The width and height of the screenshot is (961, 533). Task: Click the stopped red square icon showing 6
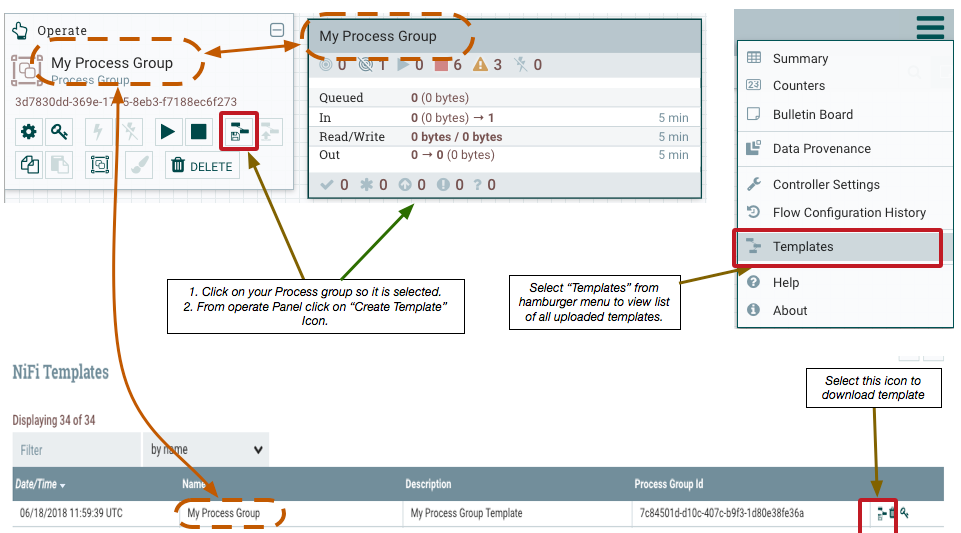click(x=441, y=64)
